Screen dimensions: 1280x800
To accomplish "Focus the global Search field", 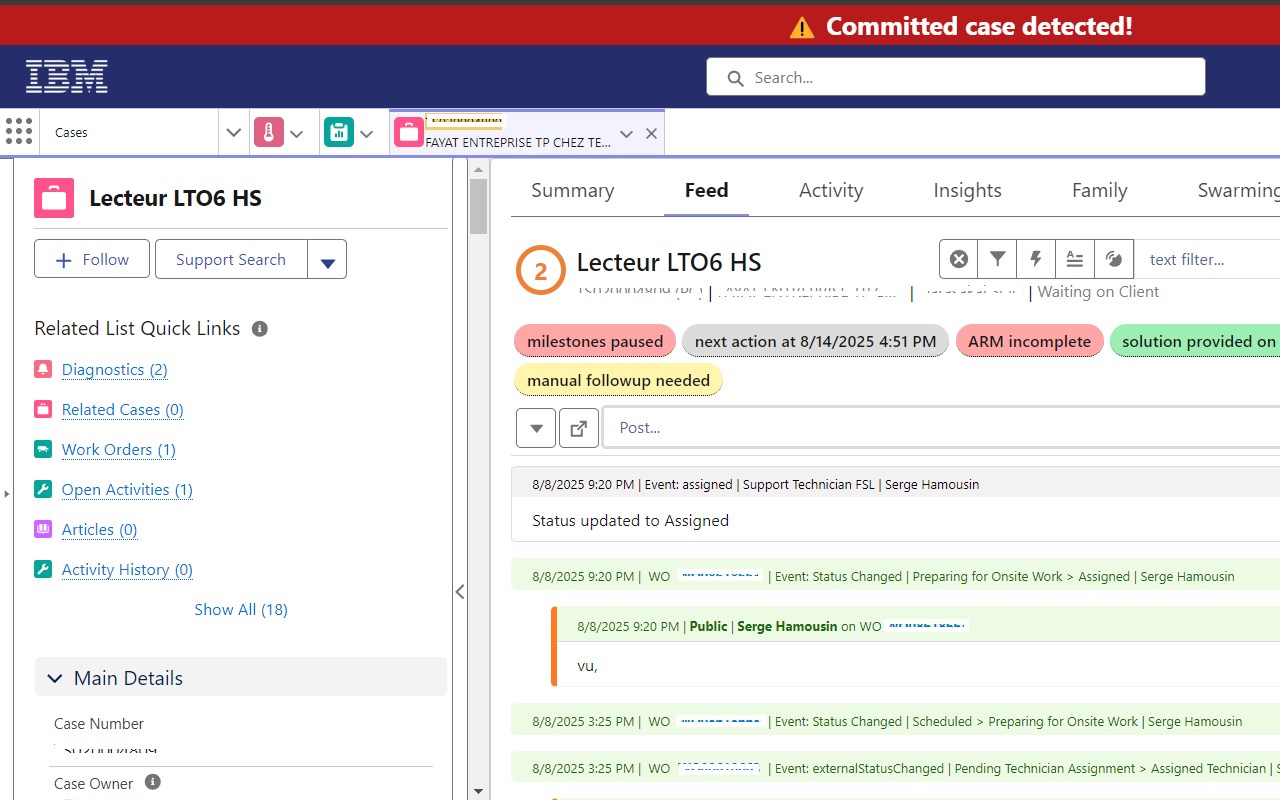I will coord(956,77).
